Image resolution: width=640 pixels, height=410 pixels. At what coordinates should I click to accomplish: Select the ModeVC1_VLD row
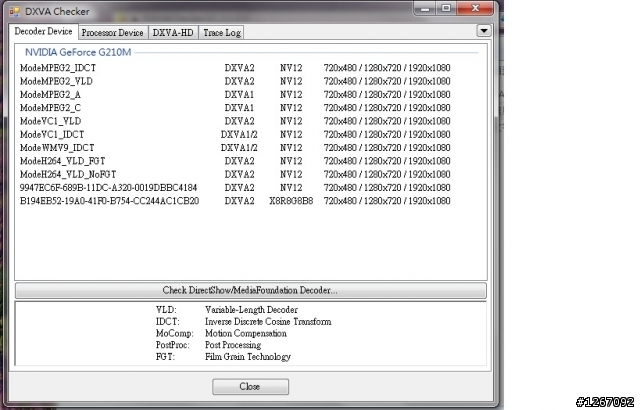(235, 121)
